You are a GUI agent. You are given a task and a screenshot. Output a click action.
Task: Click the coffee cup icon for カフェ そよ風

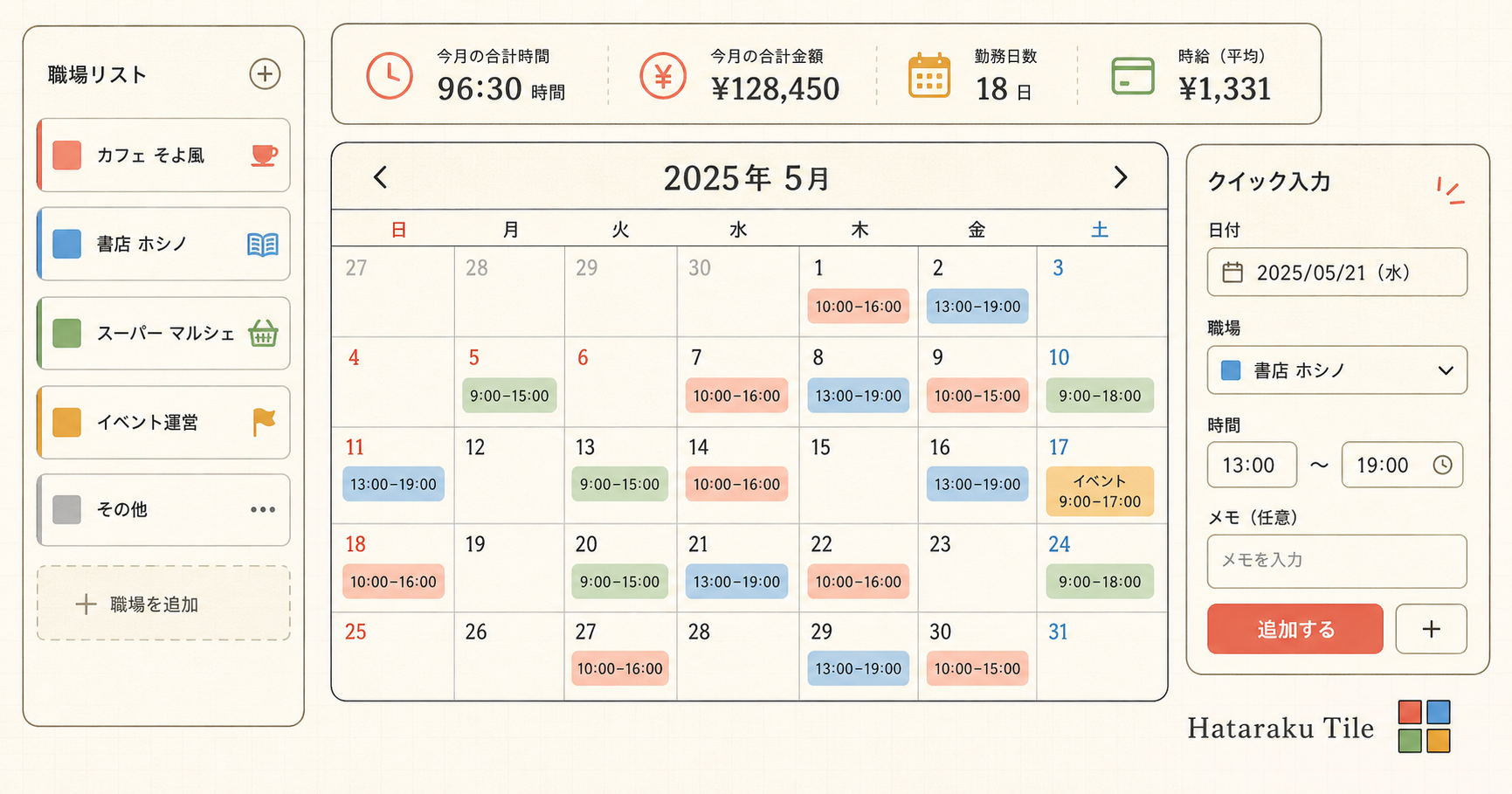pos(264,155)
